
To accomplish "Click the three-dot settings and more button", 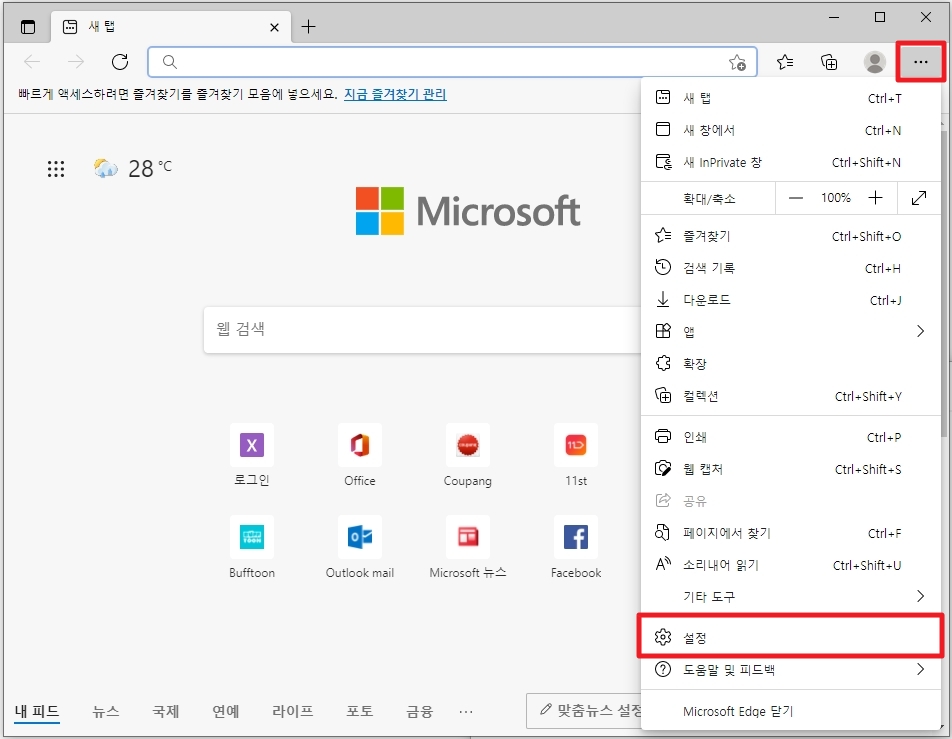I will point(920,62).
